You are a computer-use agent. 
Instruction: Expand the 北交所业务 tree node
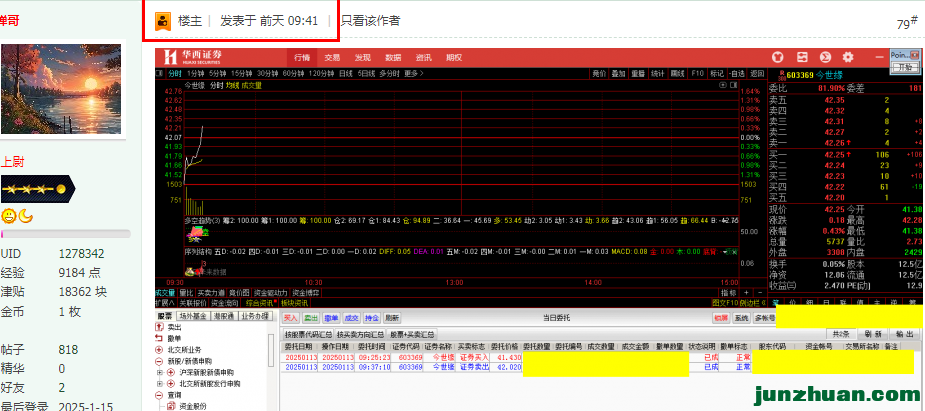[158, 350]
